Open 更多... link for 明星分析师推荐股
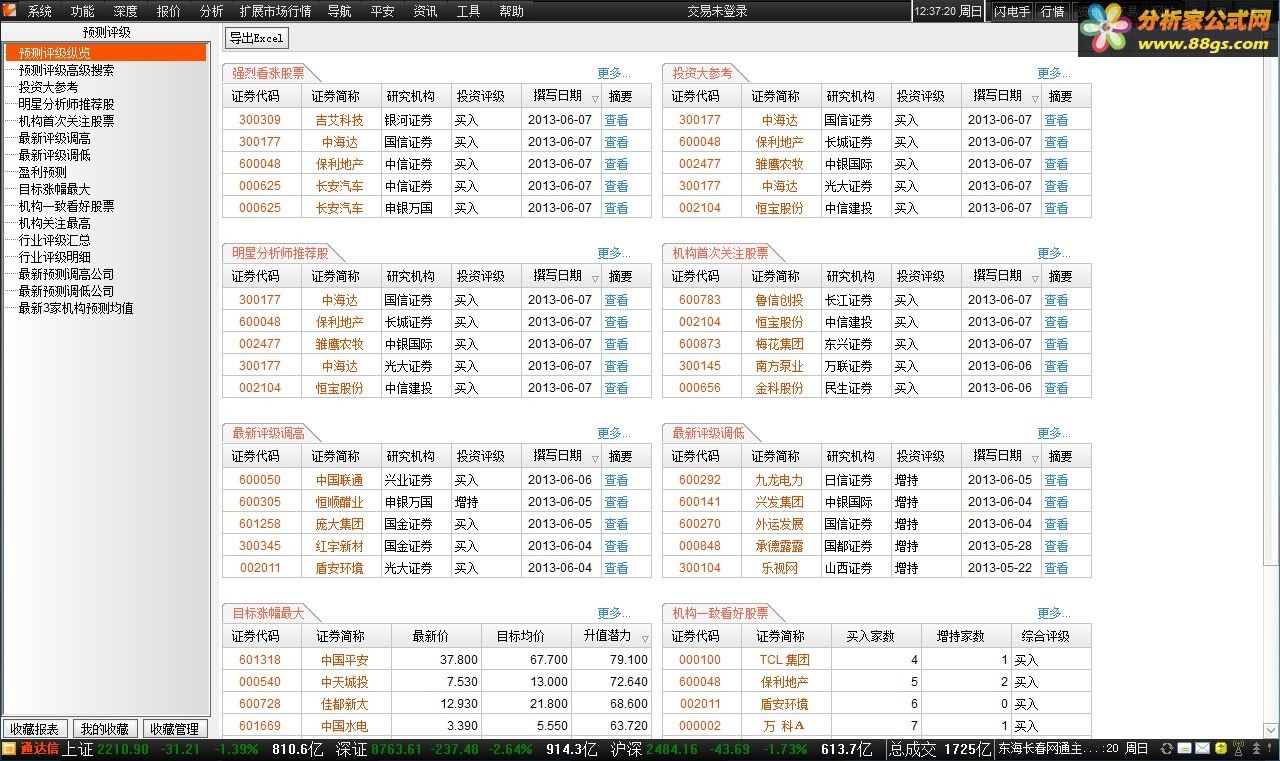The width and height of the screenshot is (1280, 761). tap(614, 253)
